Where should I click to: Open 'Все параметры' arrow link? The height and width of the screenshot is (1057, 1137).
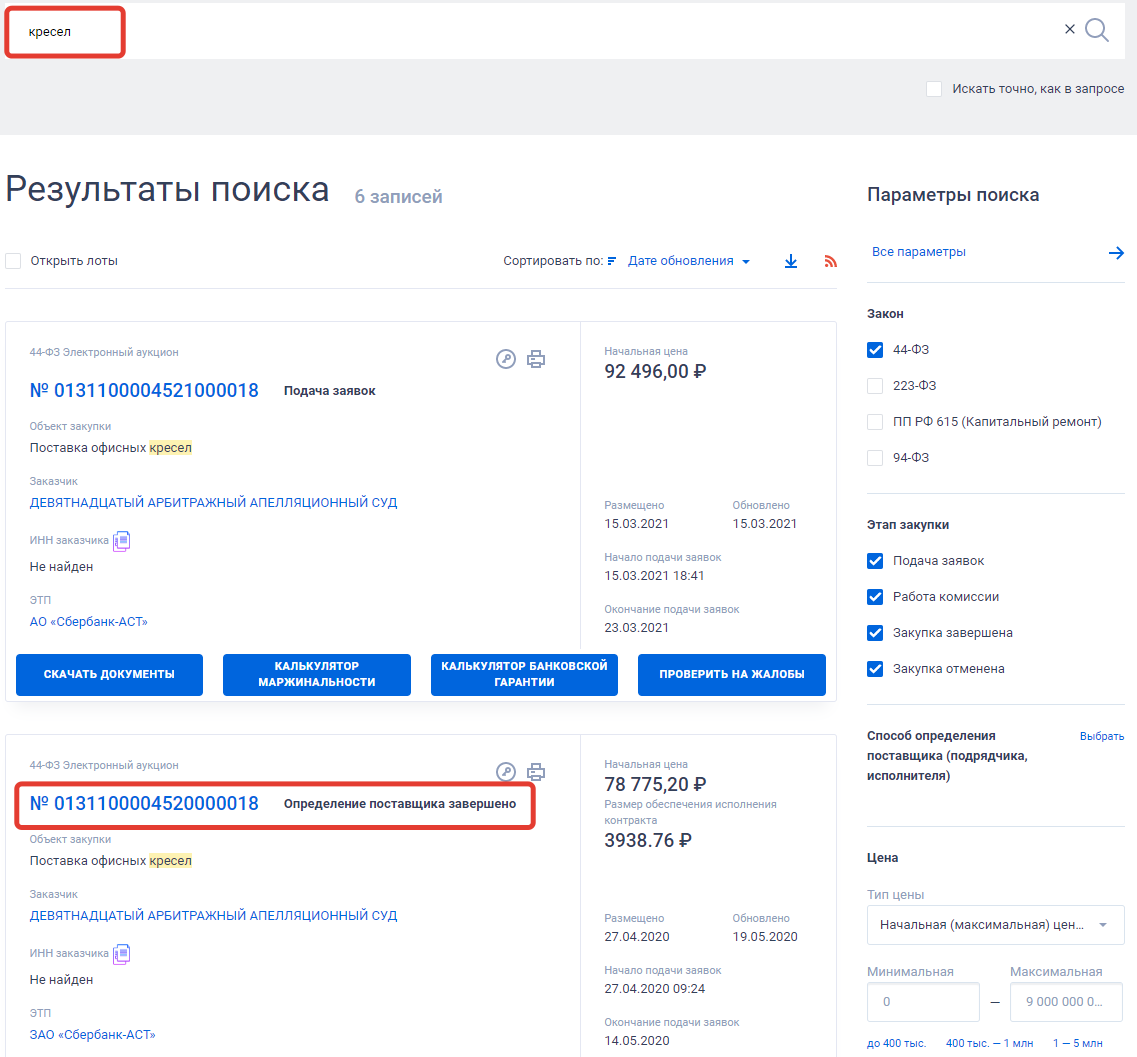click(1116, 253)
